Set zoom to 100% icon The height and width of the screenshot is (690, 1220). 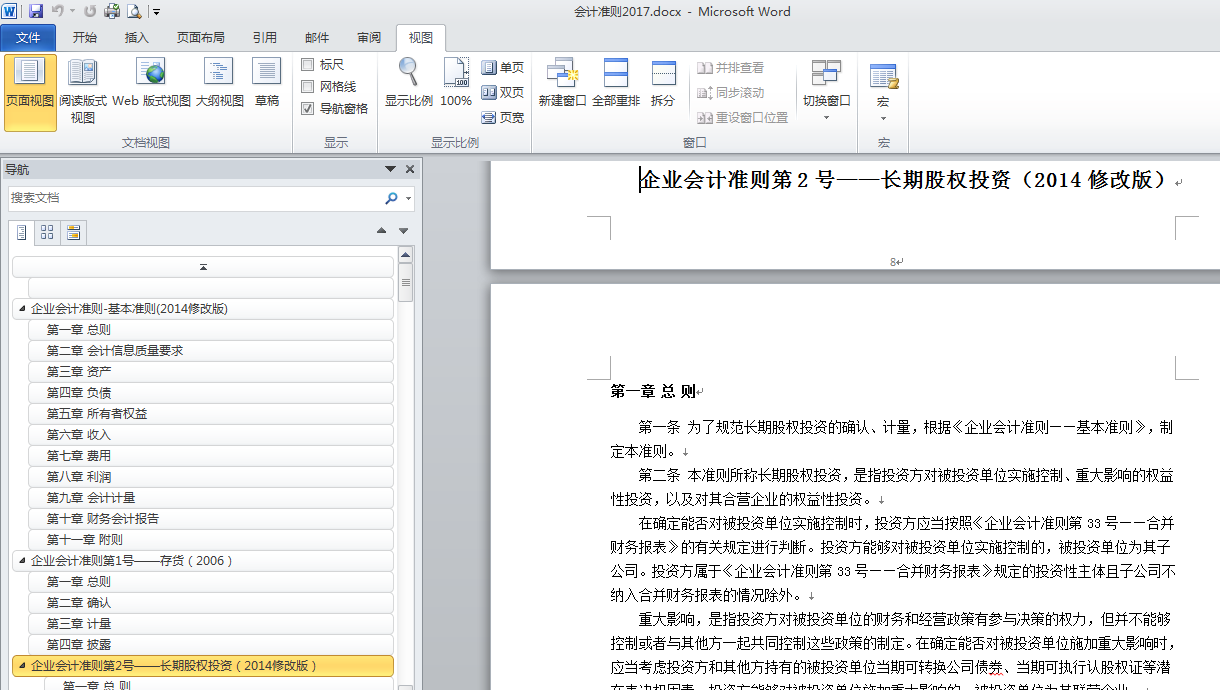coord(456,84)
